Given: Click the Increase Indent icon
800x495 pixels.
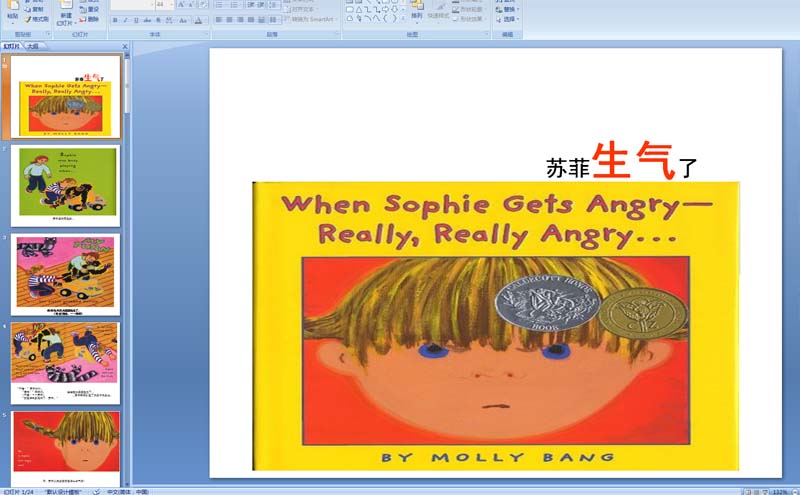Looking at the screenshot, I should pyautogui.click(x=262, y=5).
